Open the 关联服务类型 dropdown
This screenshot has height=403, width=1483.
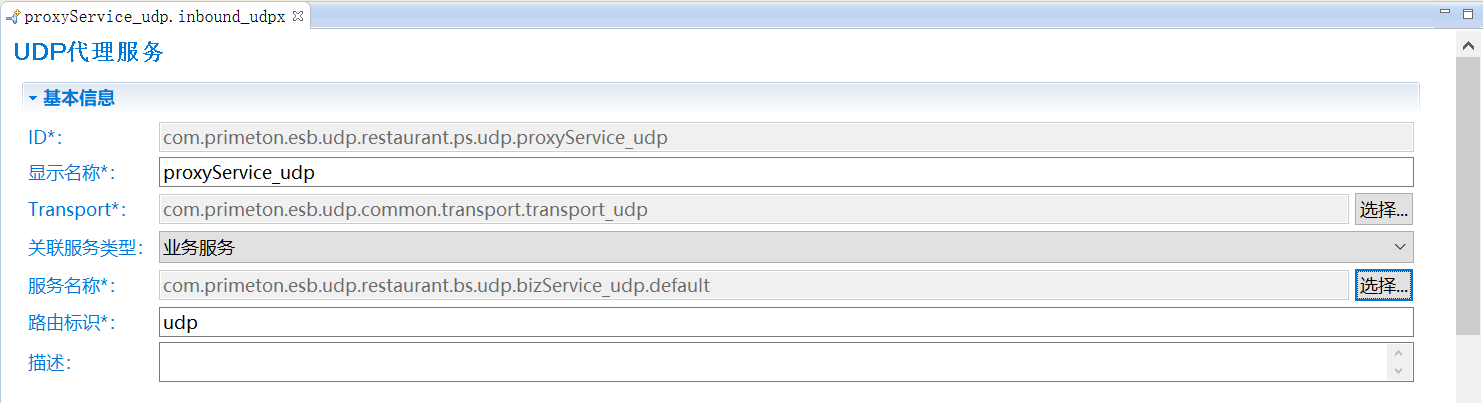pos(785,247)
